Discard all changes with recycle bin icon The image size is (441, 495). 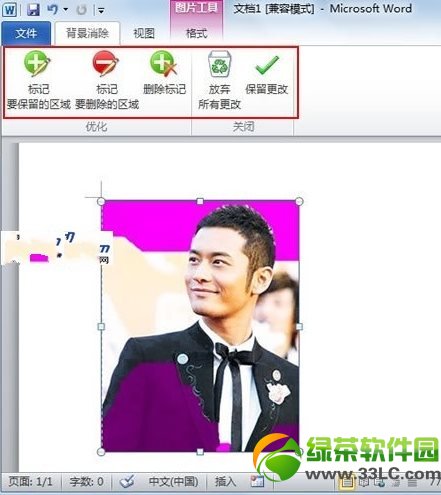[219, 80]
